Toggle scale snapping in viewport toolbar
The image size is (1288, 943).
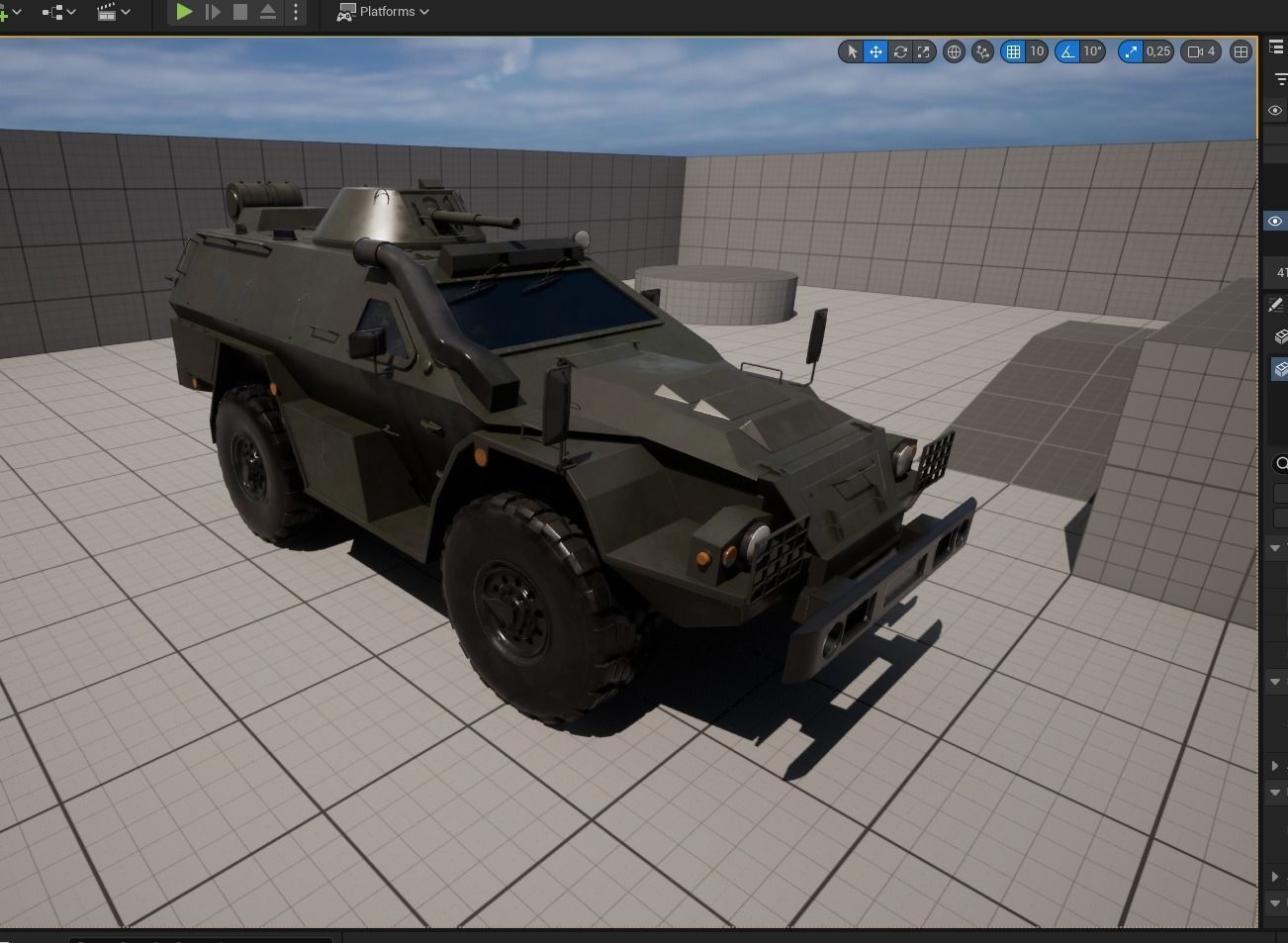pos(1131,51)
